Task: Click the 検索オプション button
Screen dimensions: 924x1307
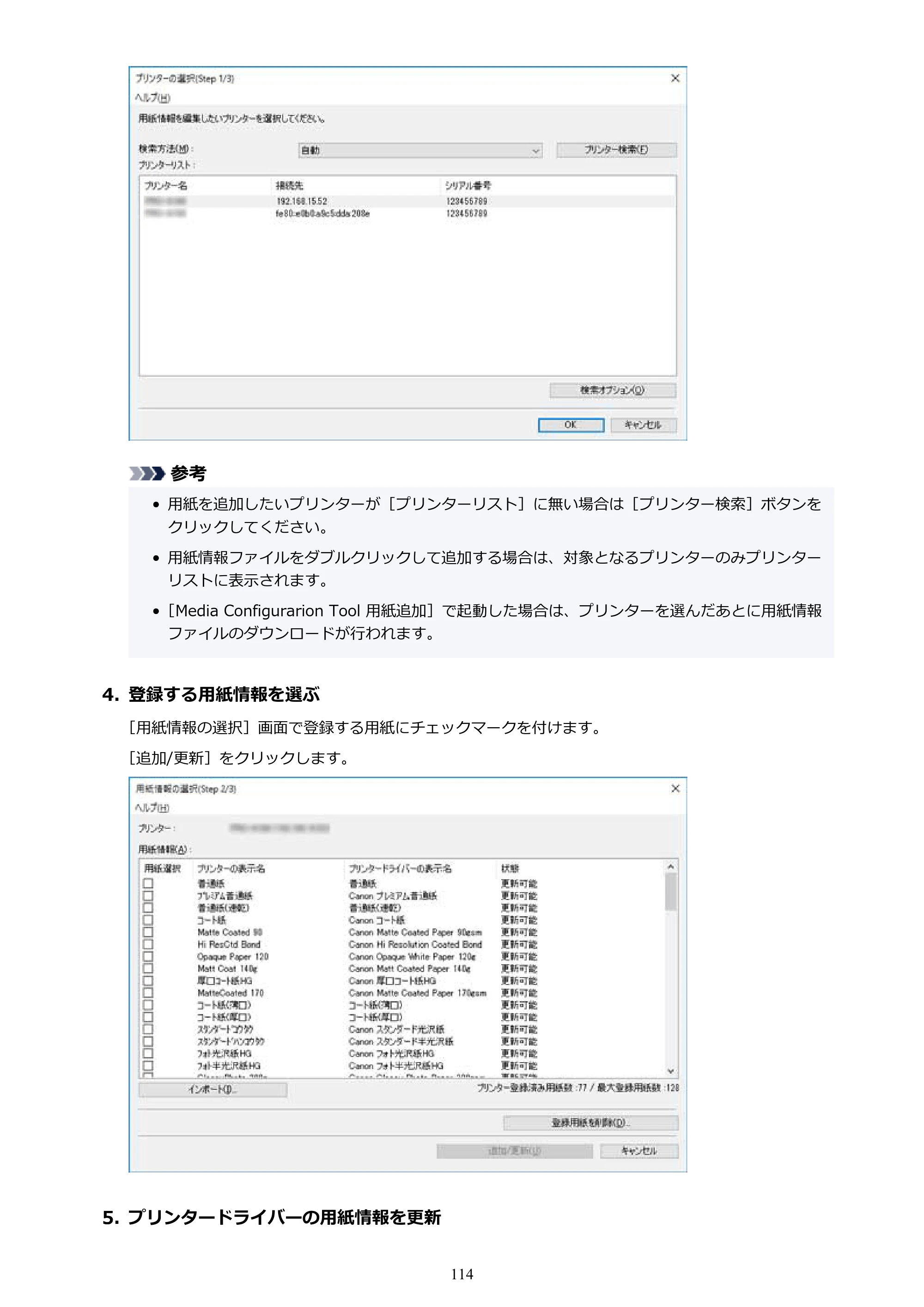Action: point(613,390)
